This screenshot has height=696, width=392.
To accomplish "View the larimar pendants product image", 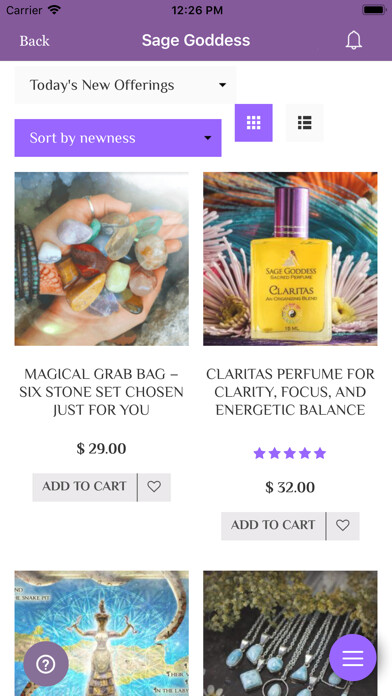I will pyautogui.click(x=290, y=633).
